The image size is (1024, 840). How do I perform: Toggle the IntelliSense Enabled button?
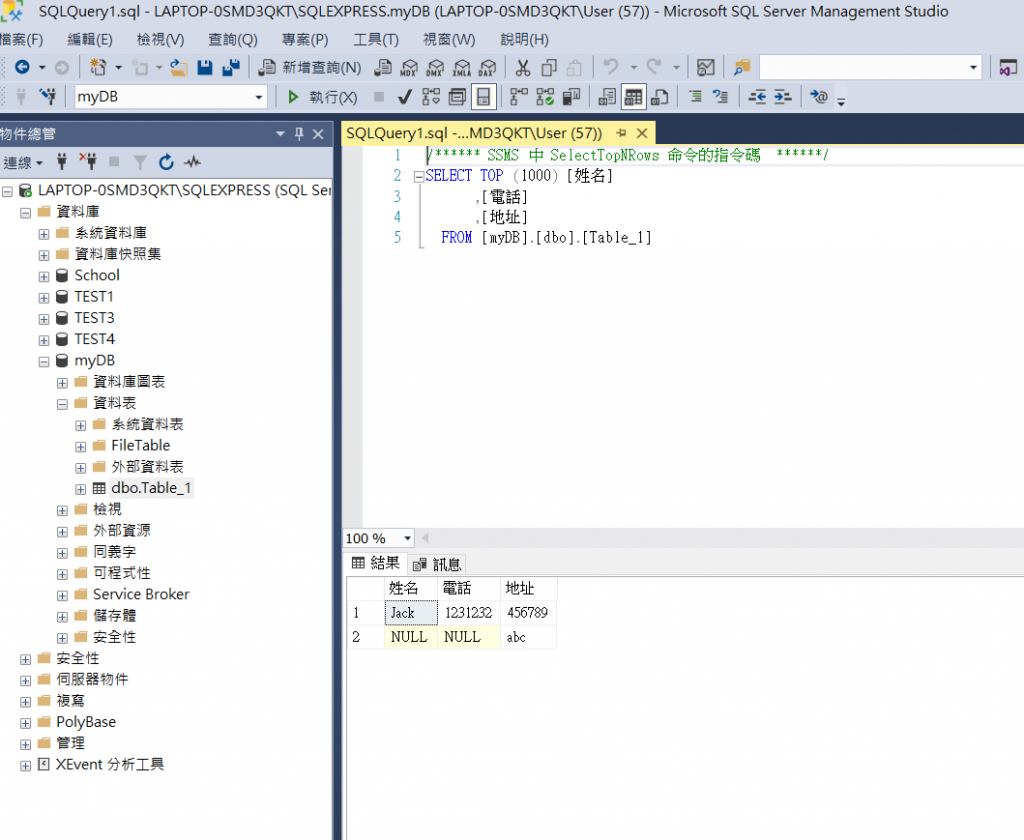click(484, 97)
